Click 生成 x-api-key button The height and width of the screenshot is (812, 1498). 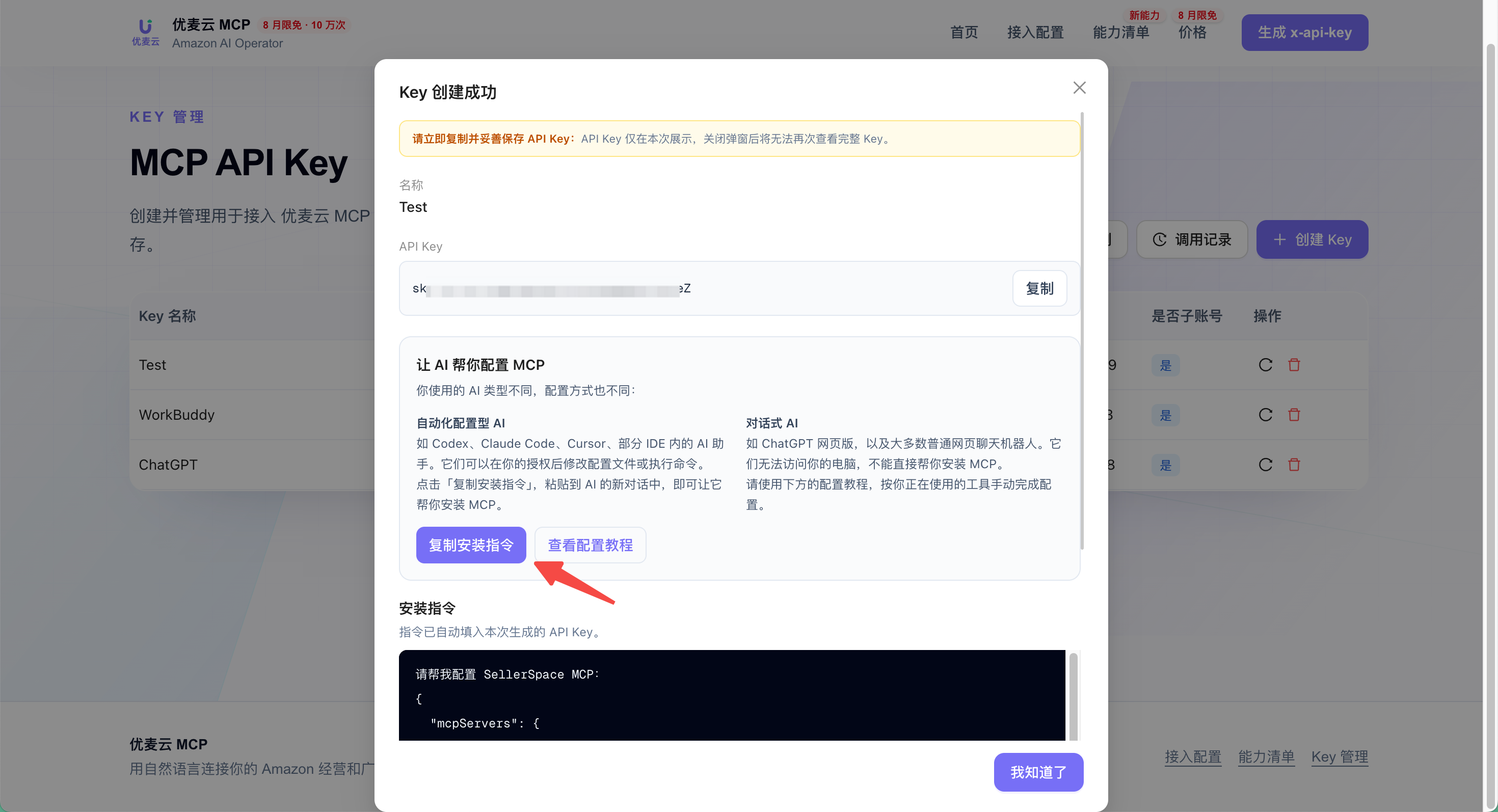1305,33
